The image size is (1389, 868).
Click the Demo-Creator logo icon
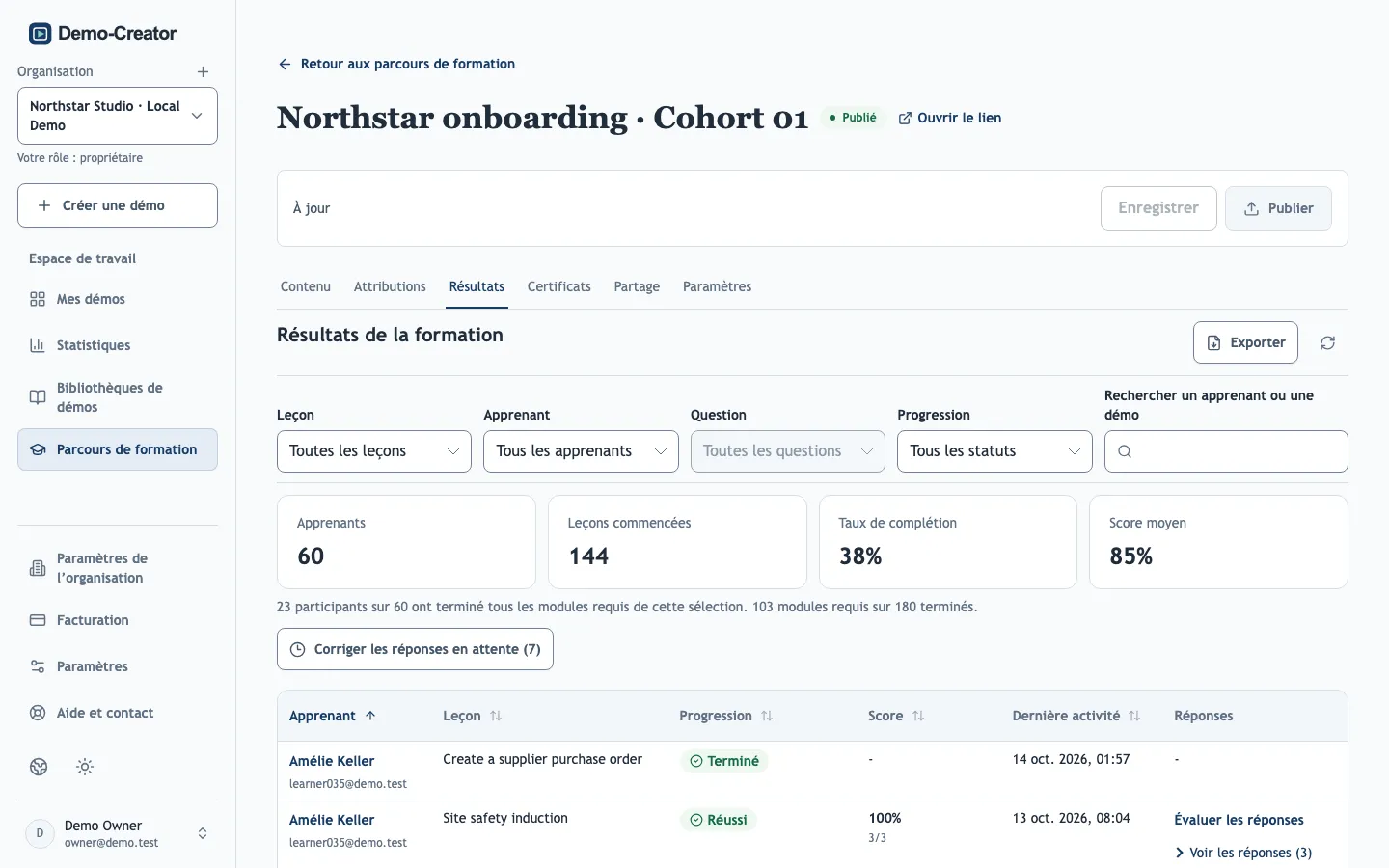point(40,34)
